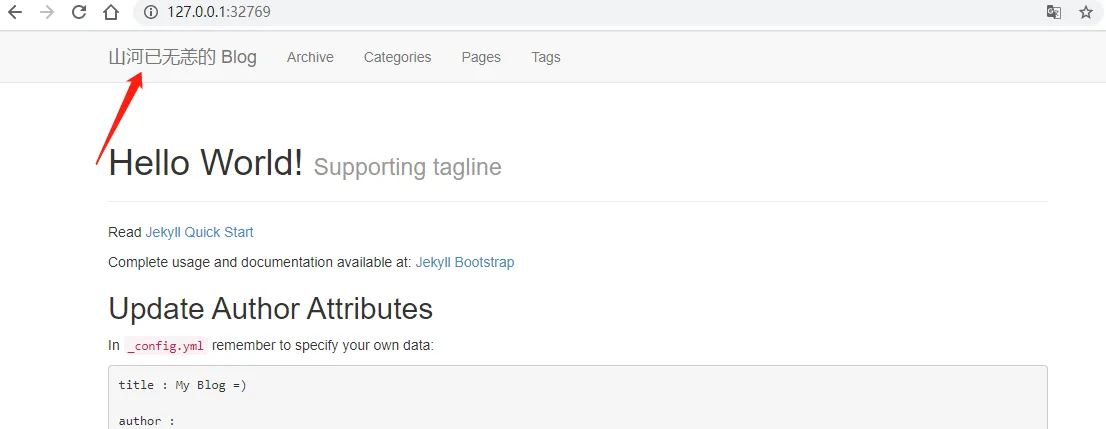Image resolution: width=1106 pixels, height=429 pixels.
Task: Open the Tags navigation item
Action: [546, 57]
